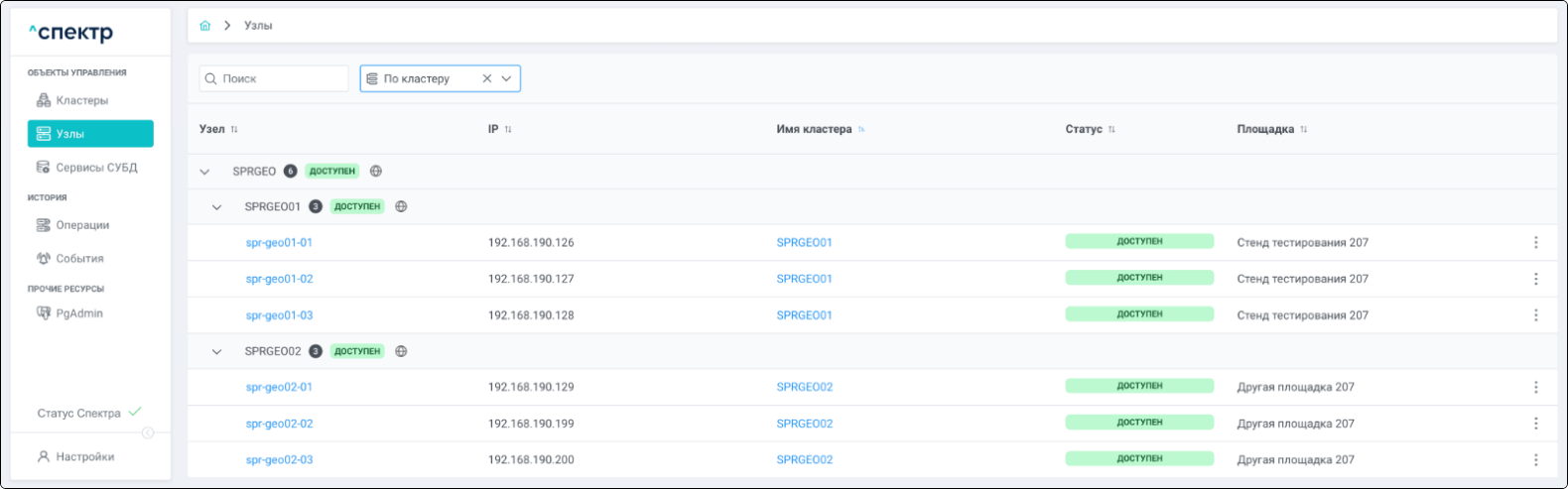Select IP 192.168.190.127
1568x489 pixels.
531,280
